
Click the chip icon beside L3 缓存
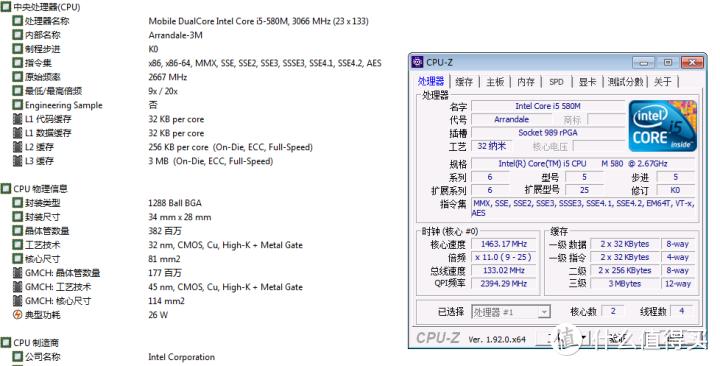pyautogui.click(x=17, y=161)
